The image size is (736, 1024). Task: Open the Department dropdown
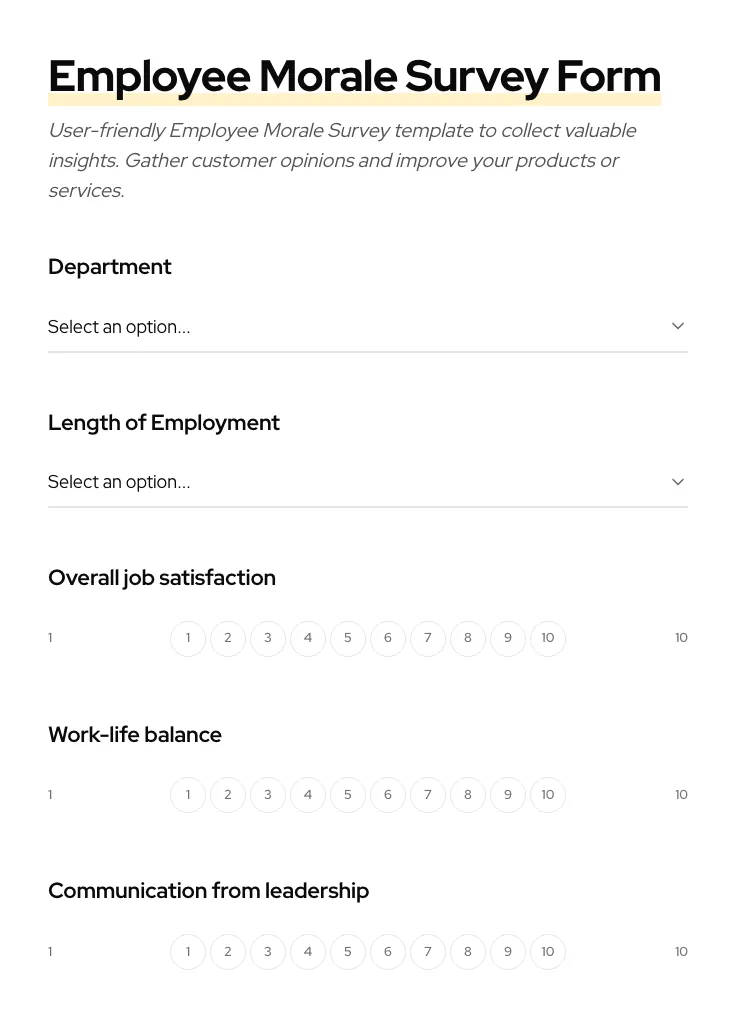[x=368, y=327]
